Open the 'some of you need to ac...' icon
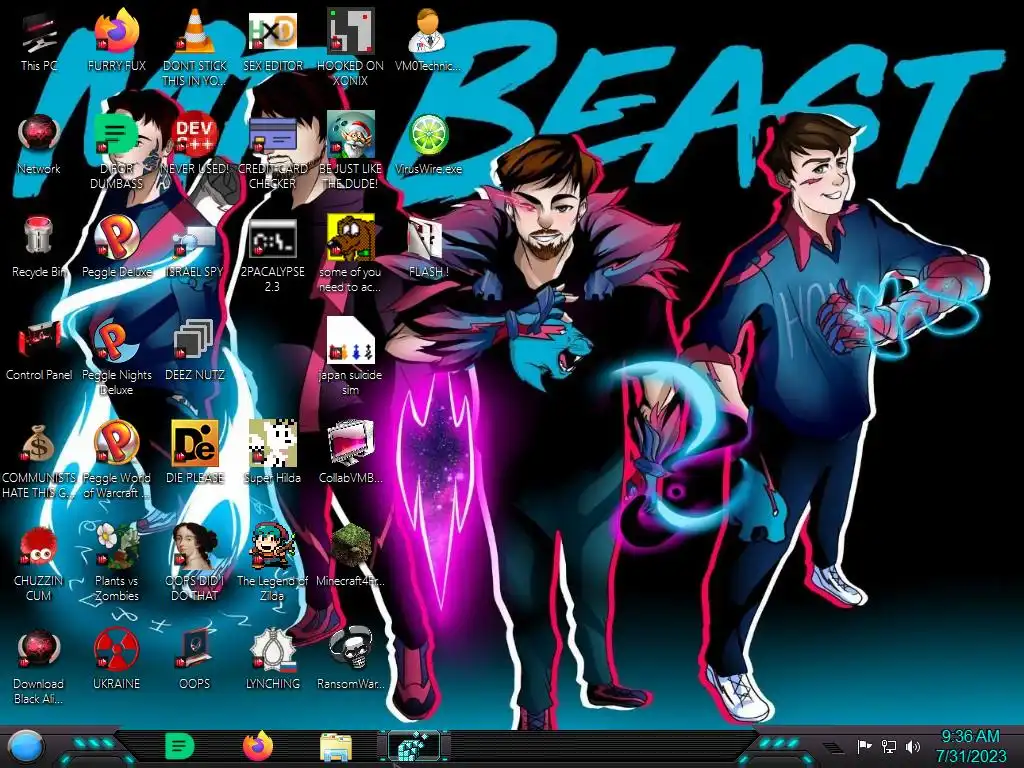The width and height of the screenshot is (1024, 768). click(350, 255)
